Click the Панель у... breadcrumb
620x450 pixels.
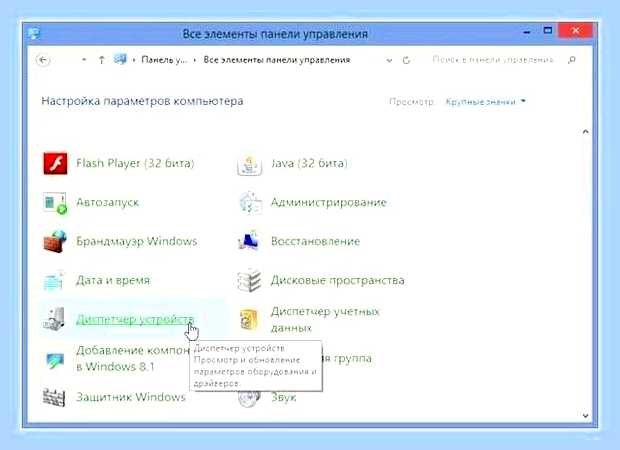click(164, 60)
